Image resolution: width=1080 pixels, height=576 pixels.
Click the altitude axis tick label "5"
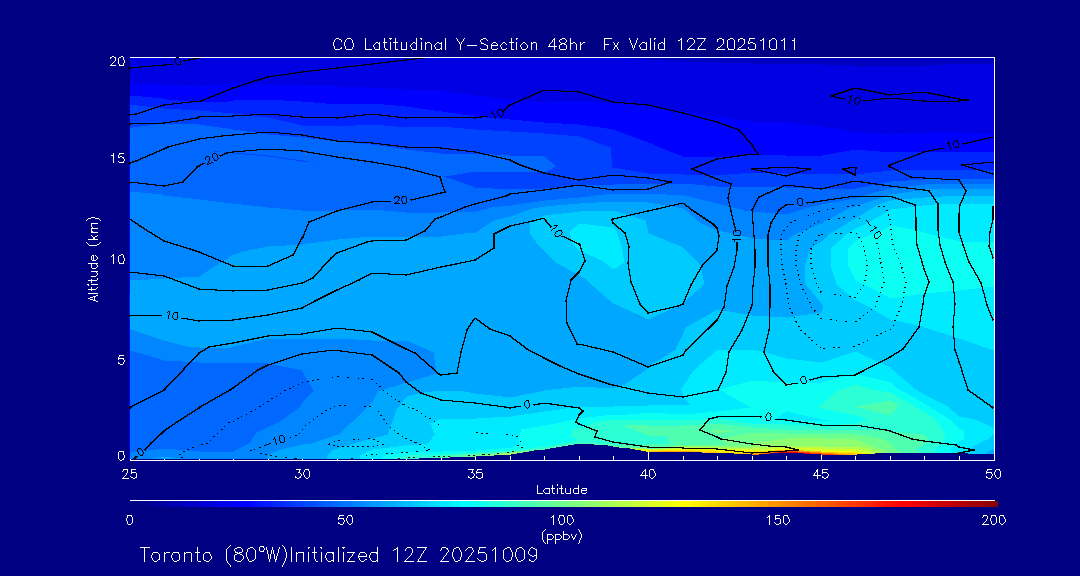coord(120,358)
